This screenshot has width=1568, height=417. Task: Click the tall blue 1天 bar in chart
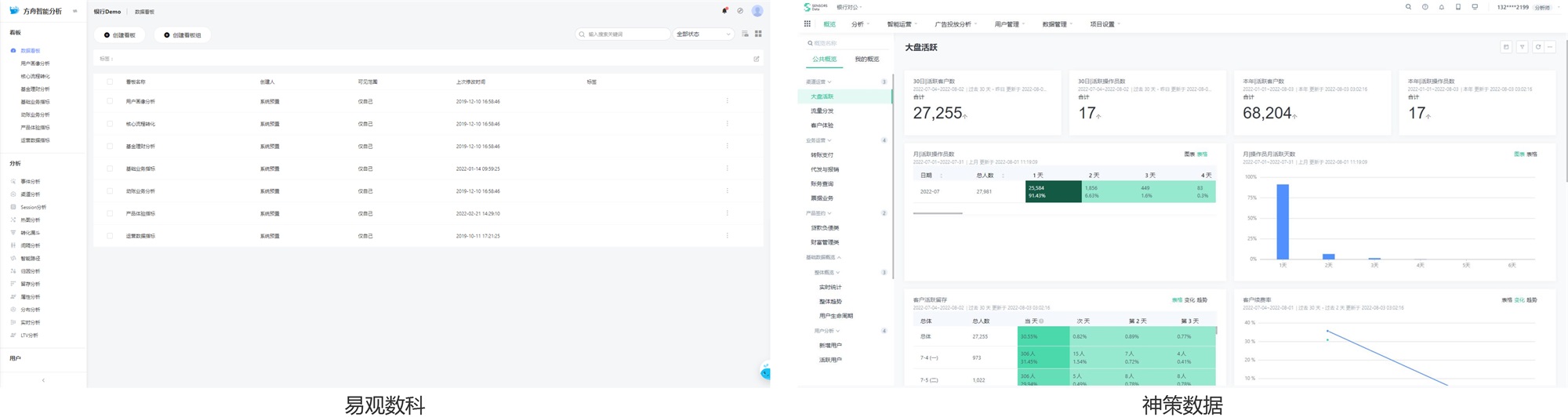(1283, 222)
